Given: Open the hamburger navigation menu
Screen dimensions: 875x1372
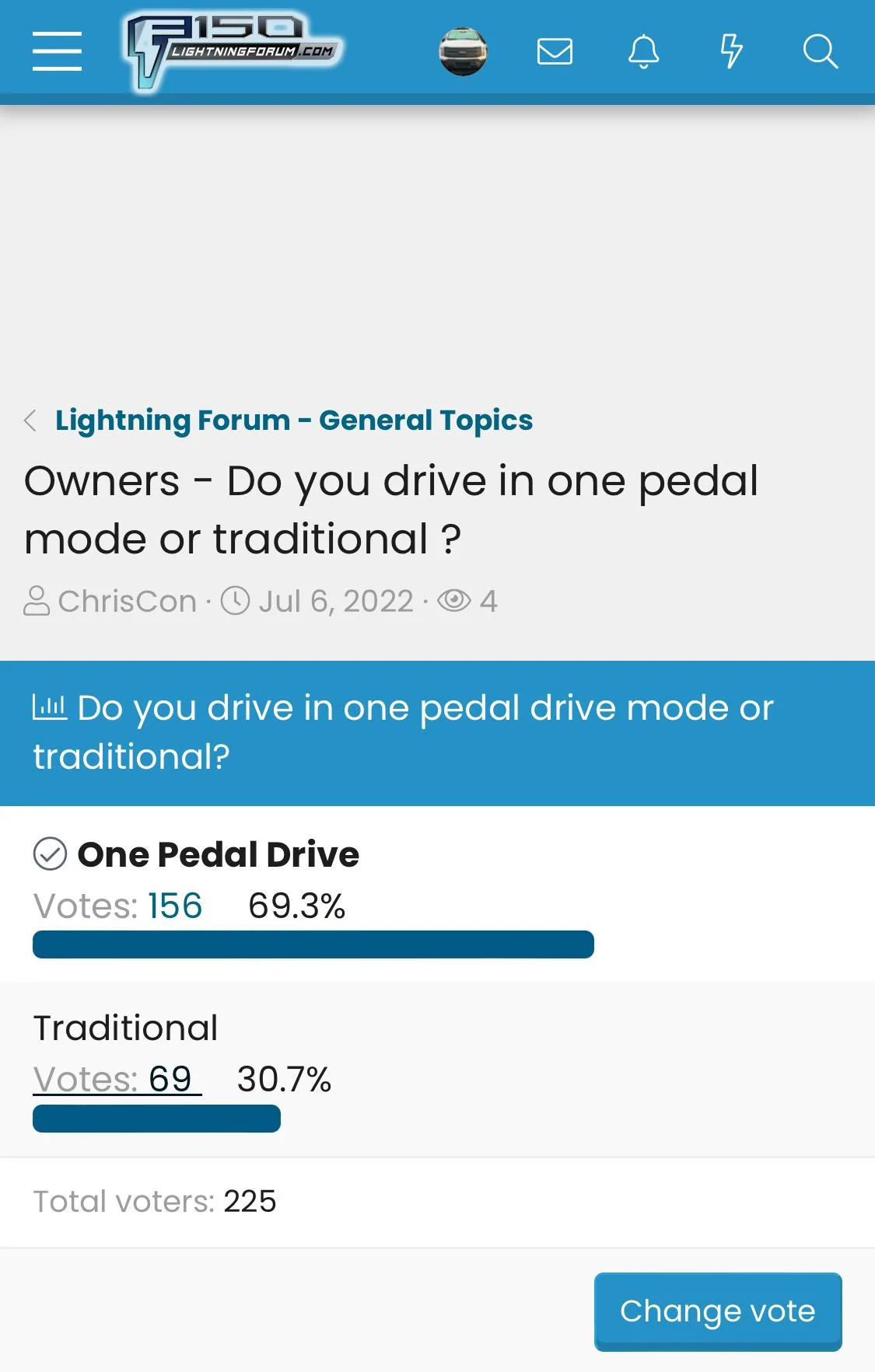Looking at the screenshot, I should pos(57,51).
